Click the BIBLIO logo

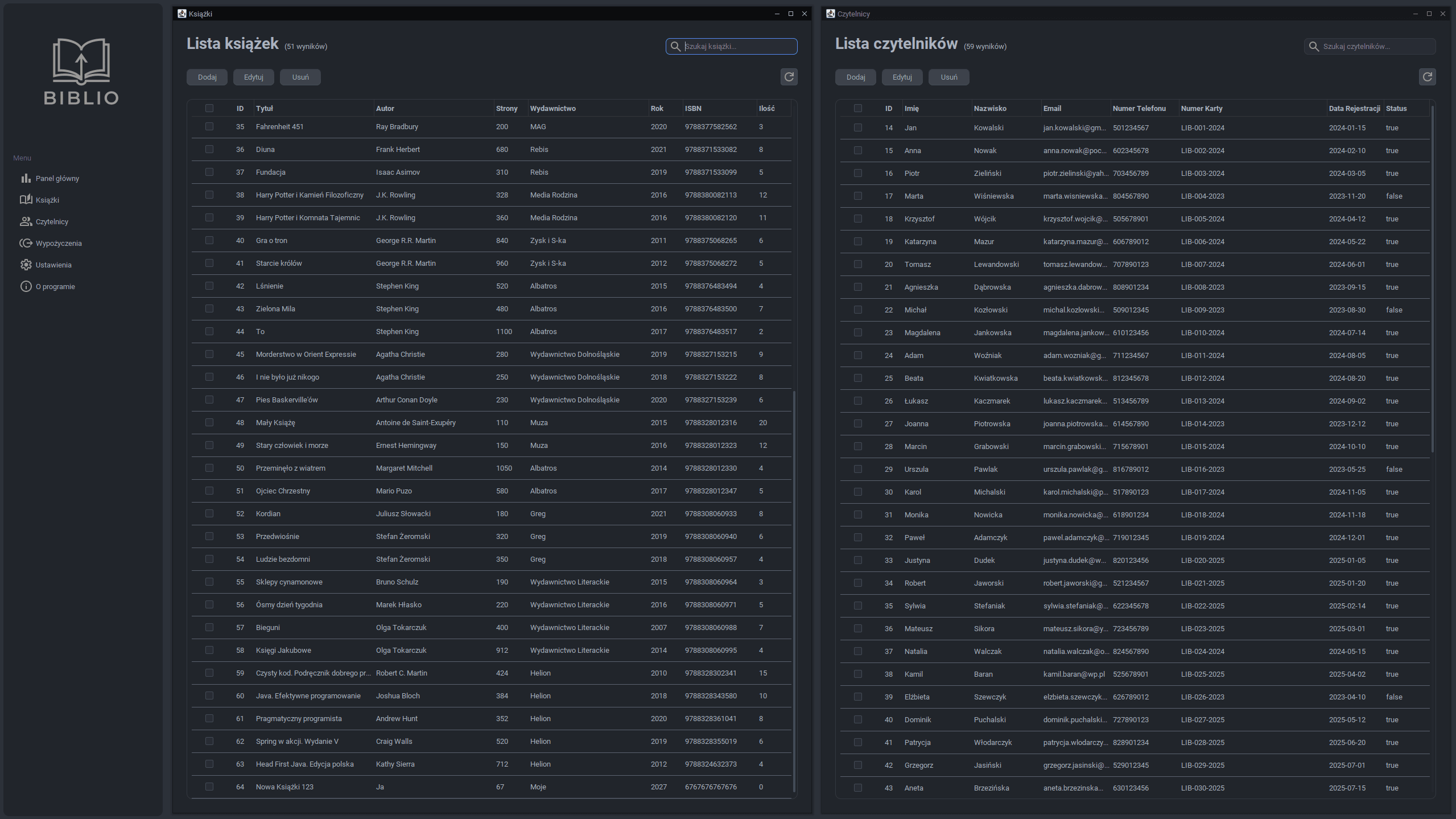(x=81, y=72)
